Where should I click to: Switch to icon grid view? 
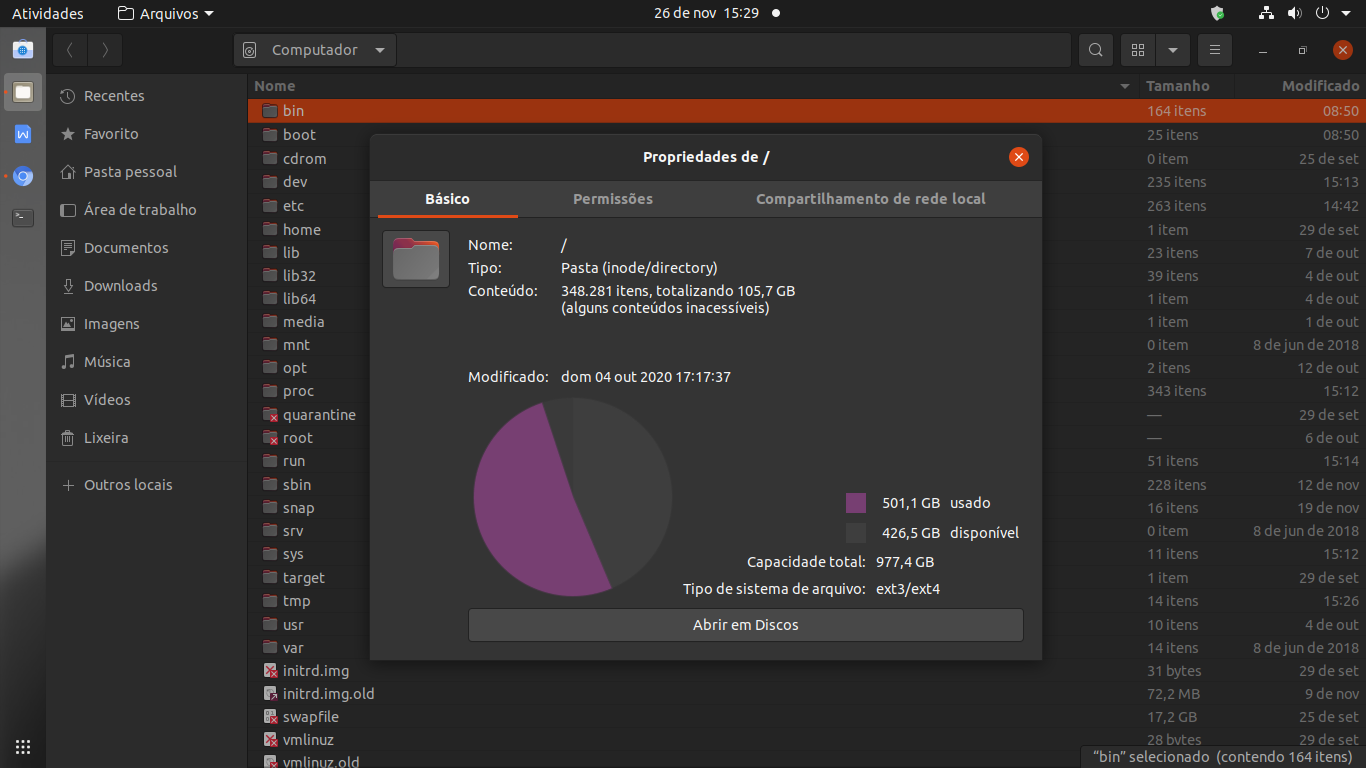tap(1138, 50)
